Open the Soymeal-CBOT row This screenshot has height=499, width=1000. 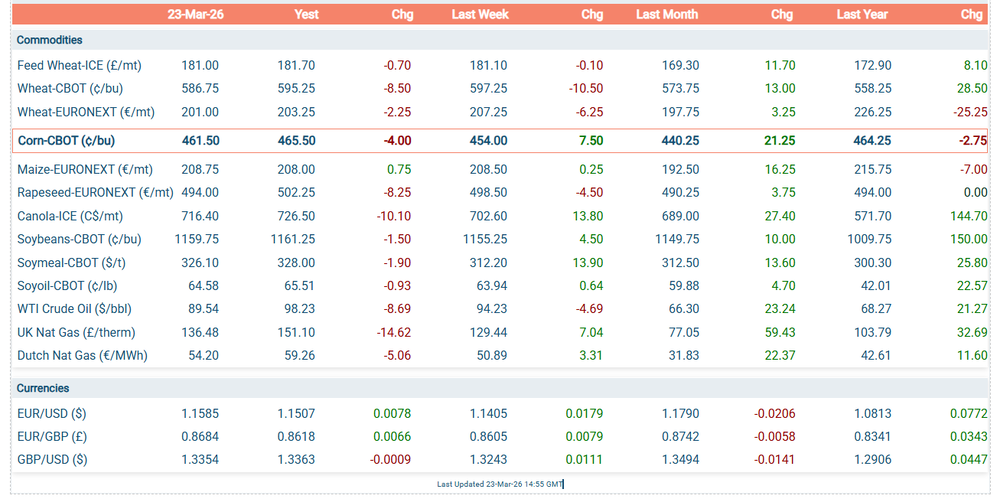[500, 262]
